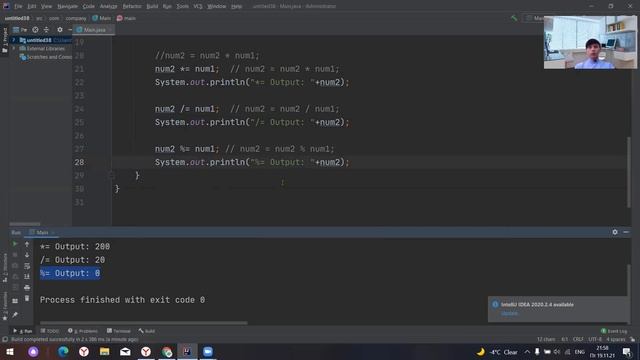Change line separator CRLF in status bar
Image resolution: width=640 pixels, height=360 pixels.
click(578, 339)
